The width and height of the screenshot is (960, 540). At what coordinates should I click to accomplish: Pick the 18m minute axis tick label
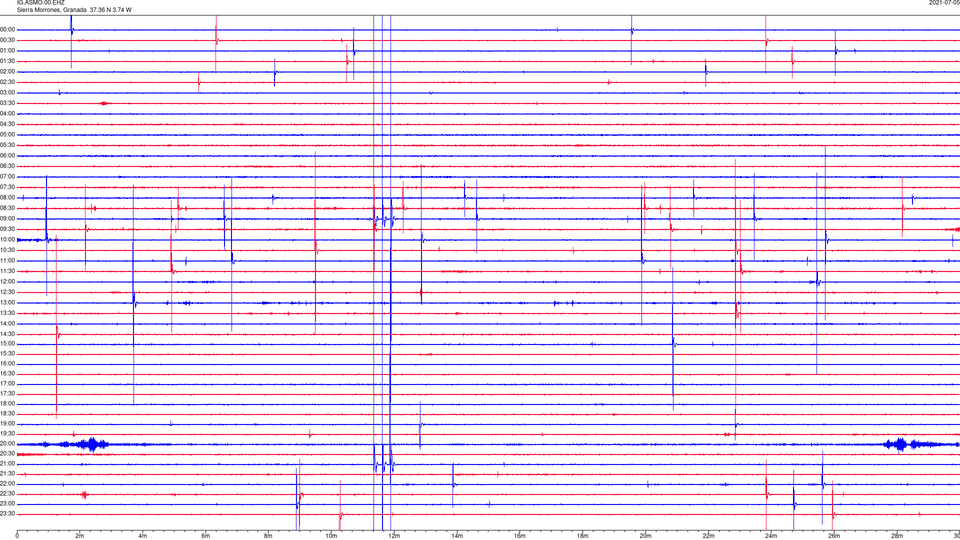[x=582, y=536]
